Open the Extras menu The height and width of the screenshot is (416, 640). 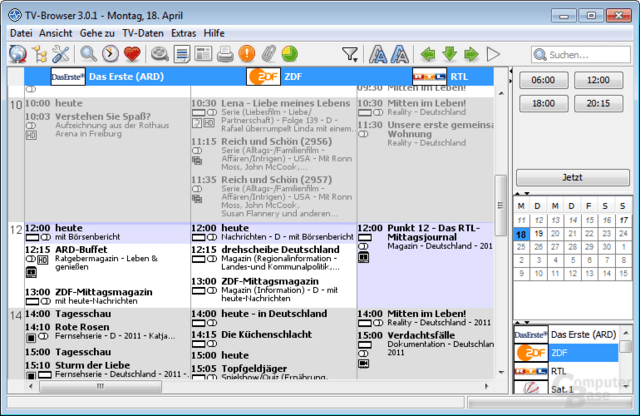point(183,33)
